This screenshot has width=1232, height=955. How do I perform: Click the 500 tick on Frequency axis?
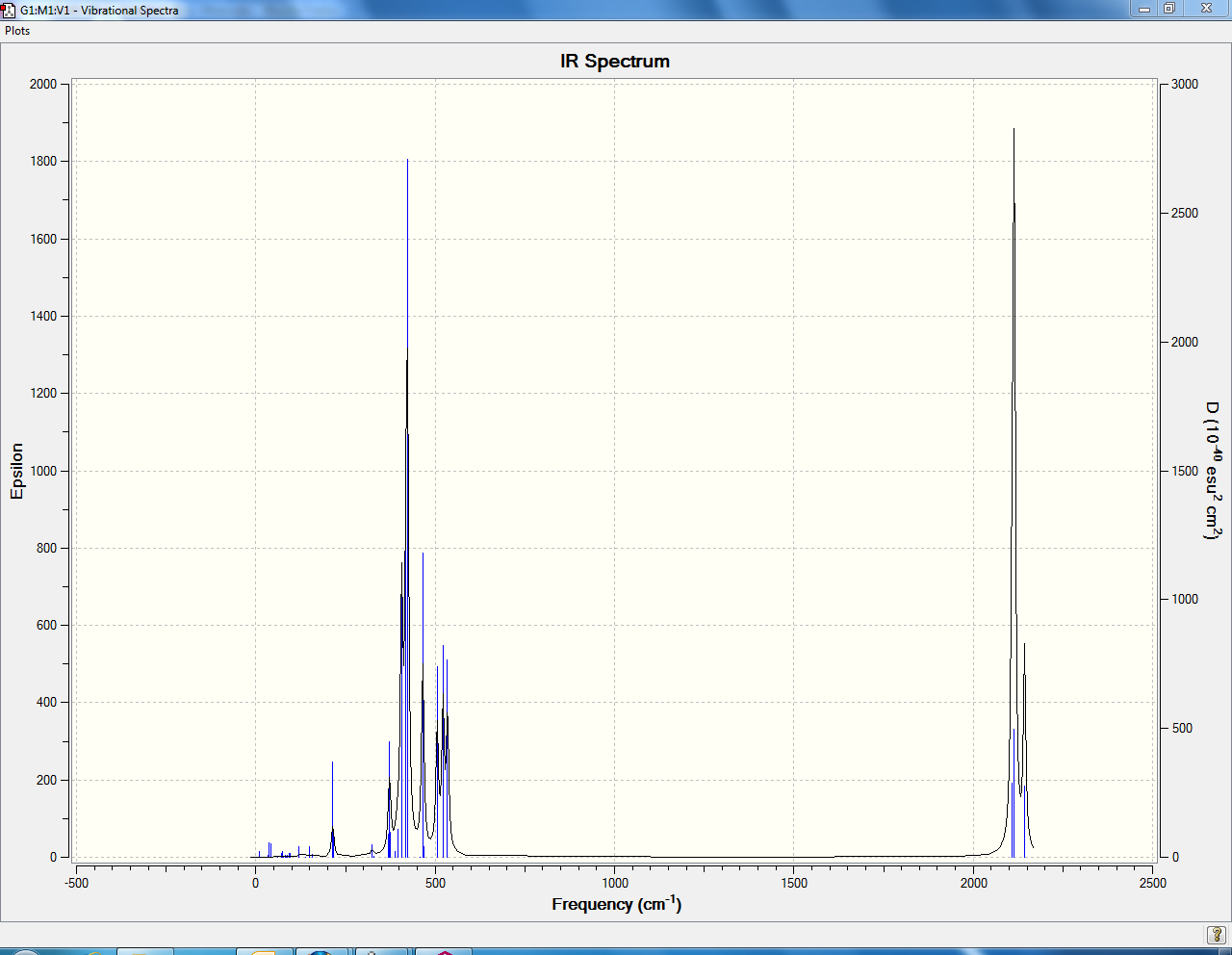(x=435, y=883)
